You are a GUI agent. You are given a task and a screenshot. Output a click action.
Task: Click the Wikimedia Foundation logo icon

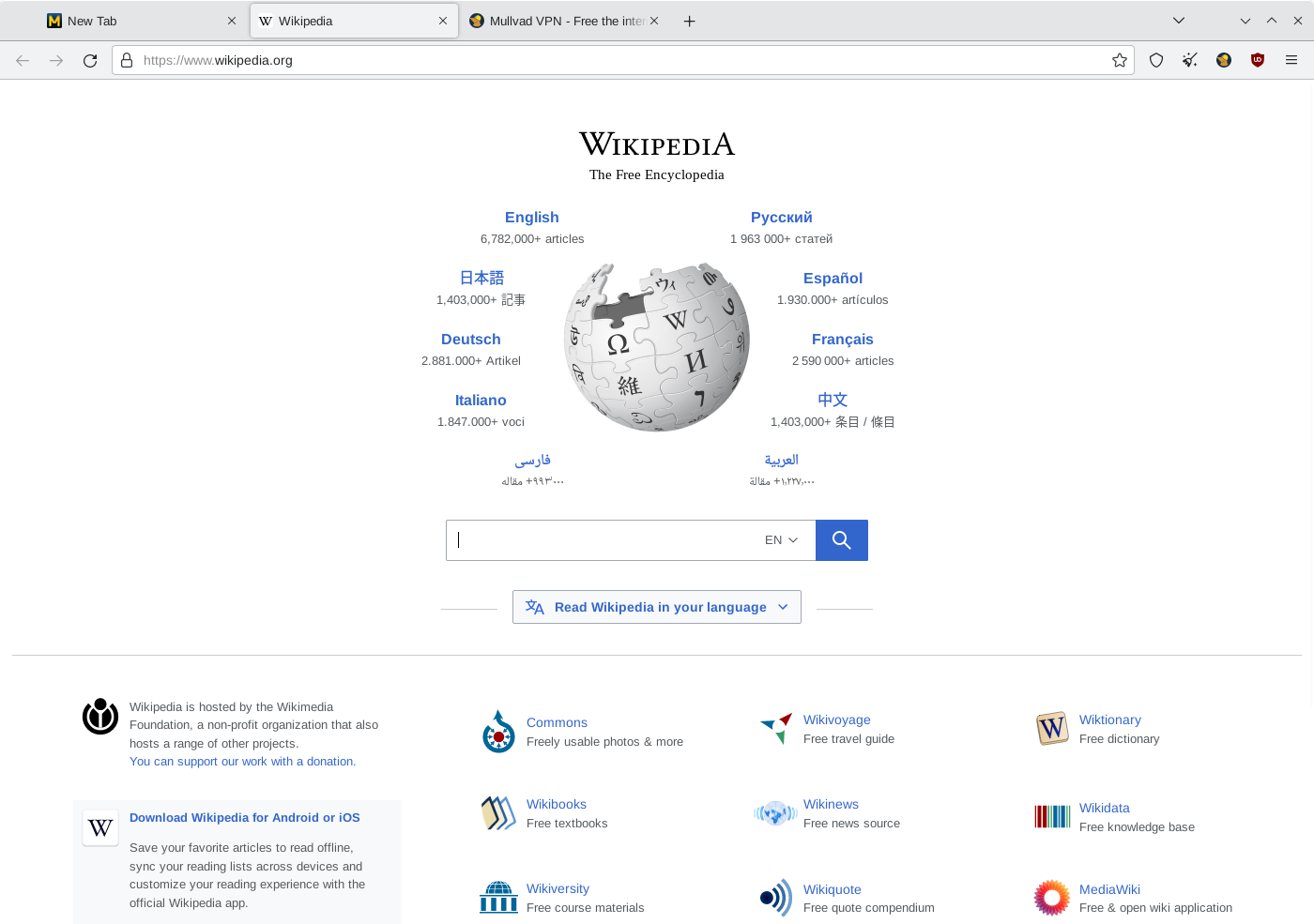(100, 717)
